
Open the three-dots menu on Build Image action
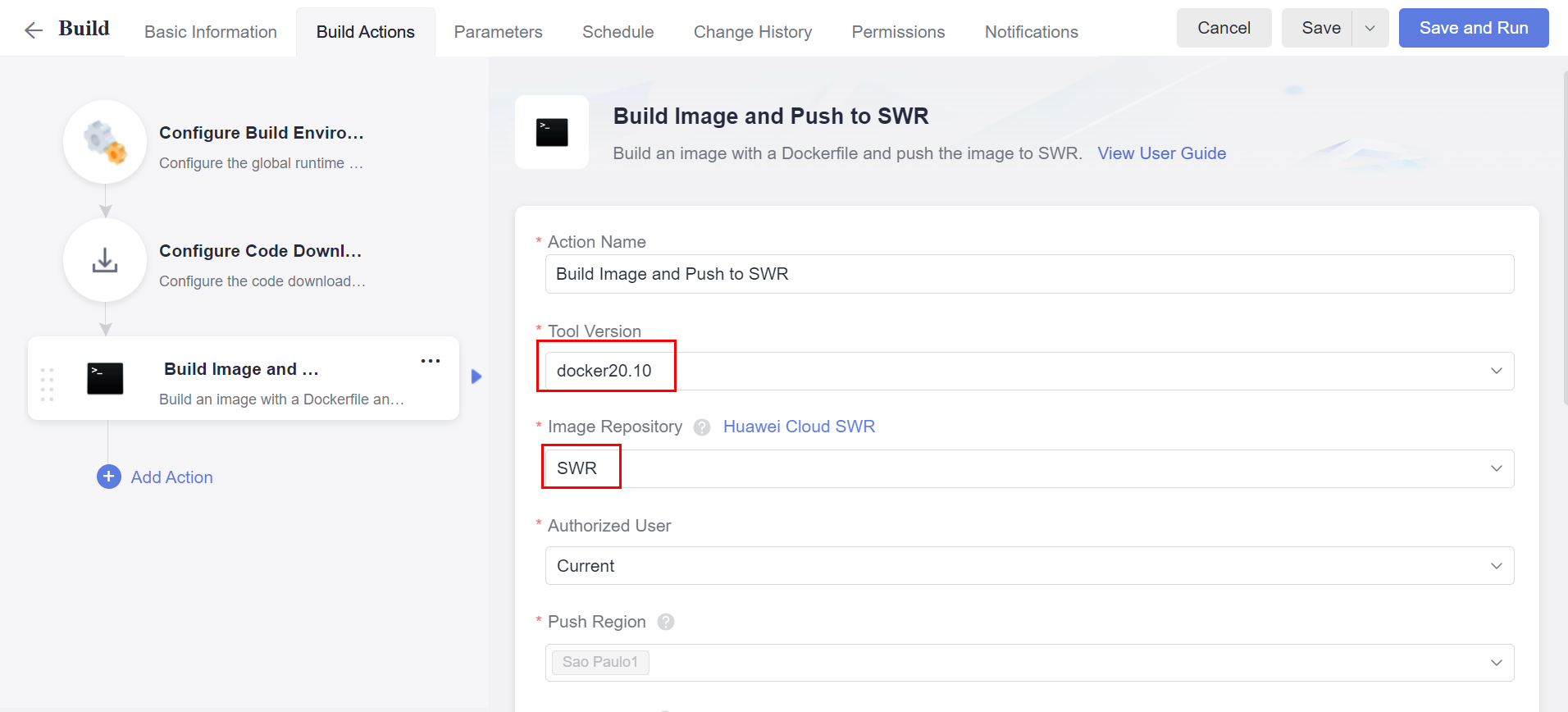(431, 361)
